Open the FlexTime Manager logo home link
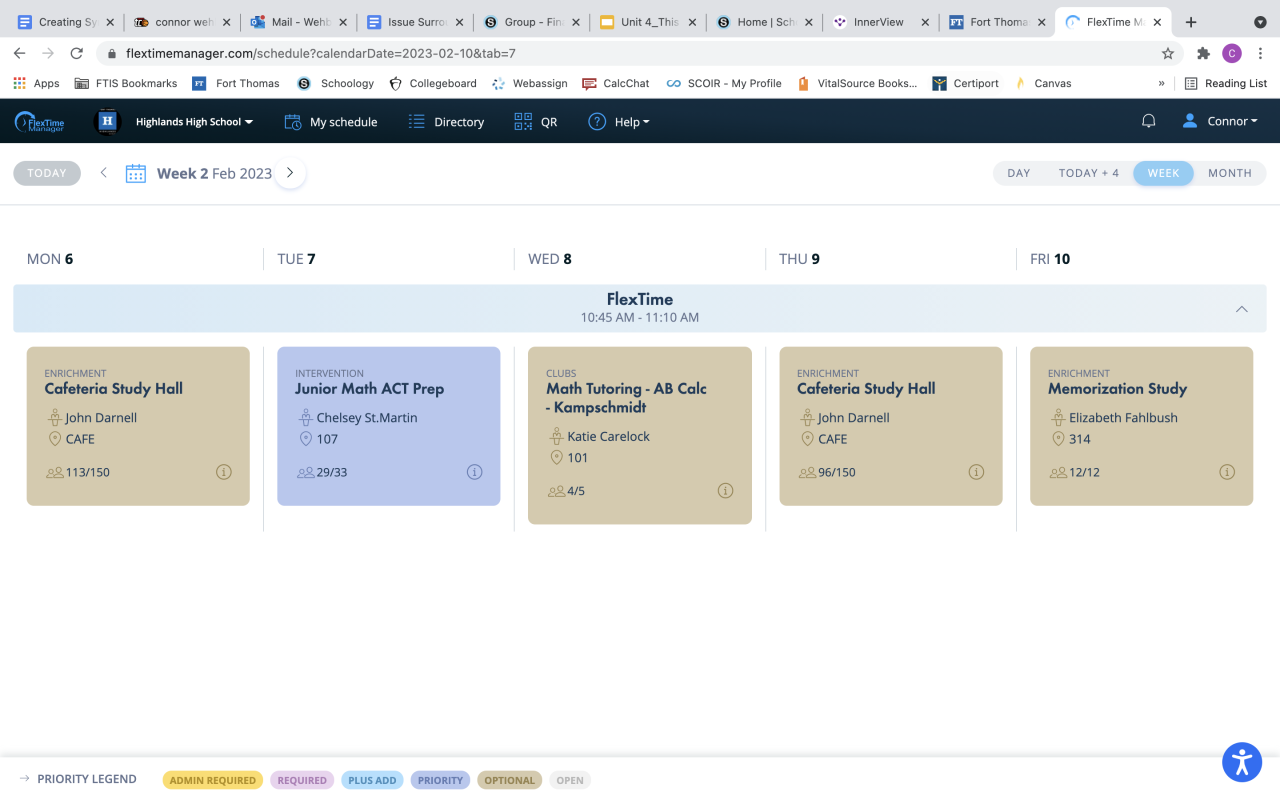1280x800 pixels. [40, 122]
